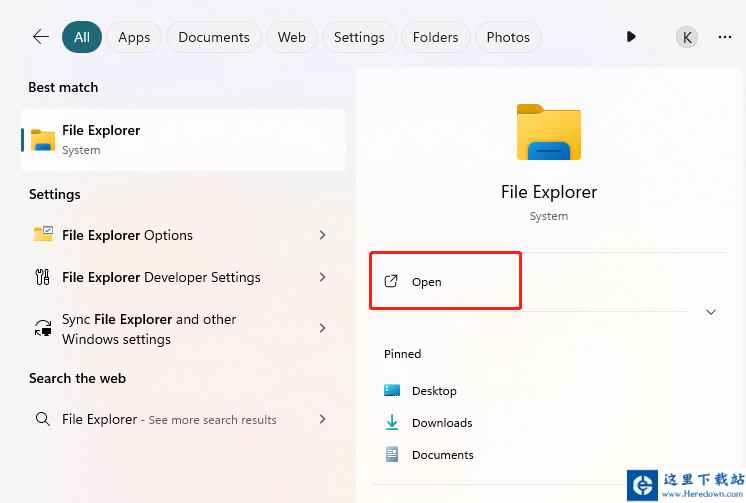Select the File Explorer best match result
The height and width of the screenshot is (503, 746).
point(183,140)
